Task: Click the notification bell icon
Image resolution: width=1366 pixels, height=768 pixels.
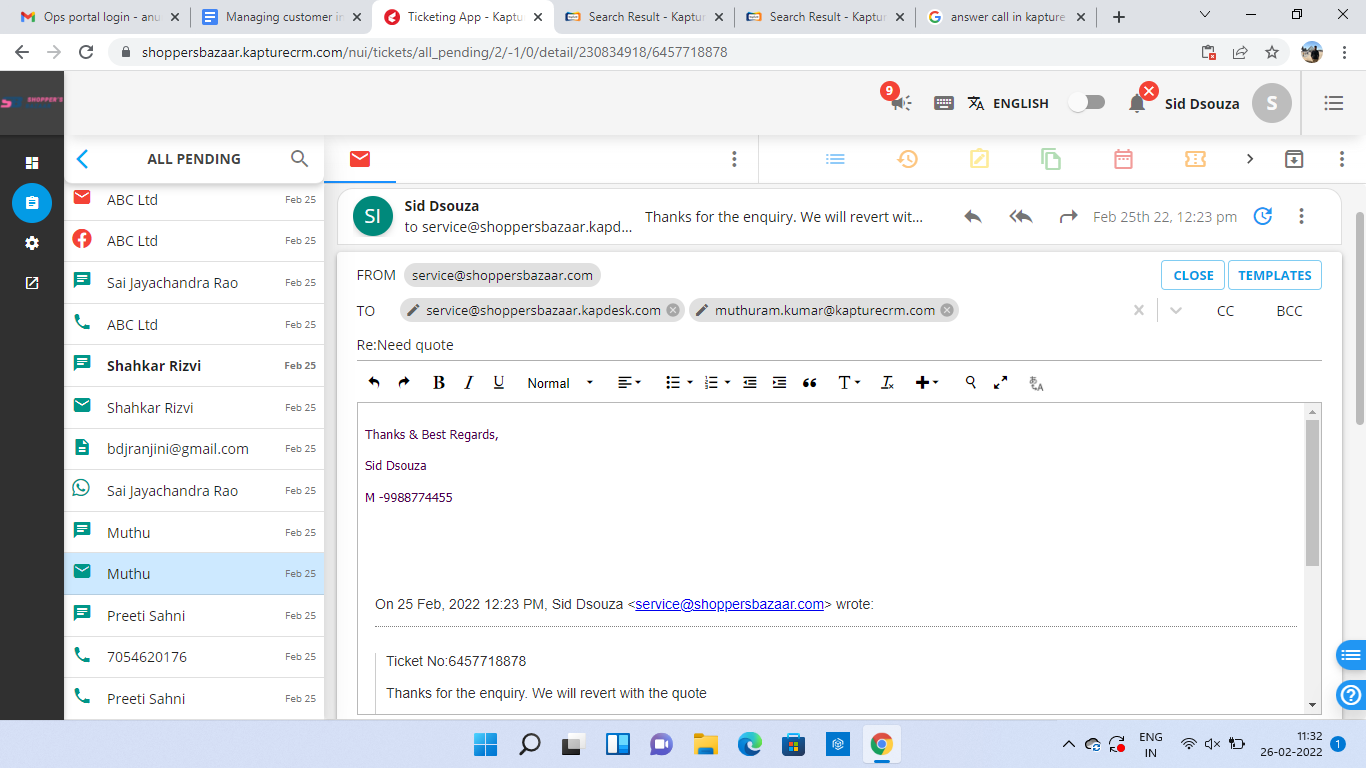Action: point(1137,103)
